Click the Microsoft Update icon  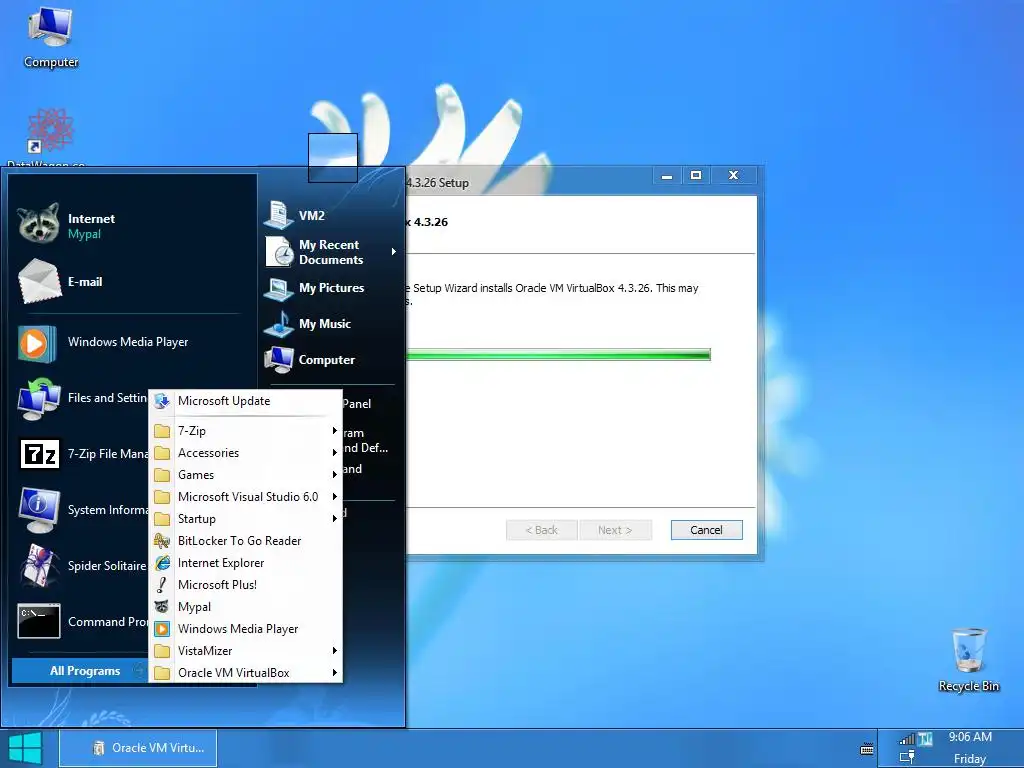point(162,401)
